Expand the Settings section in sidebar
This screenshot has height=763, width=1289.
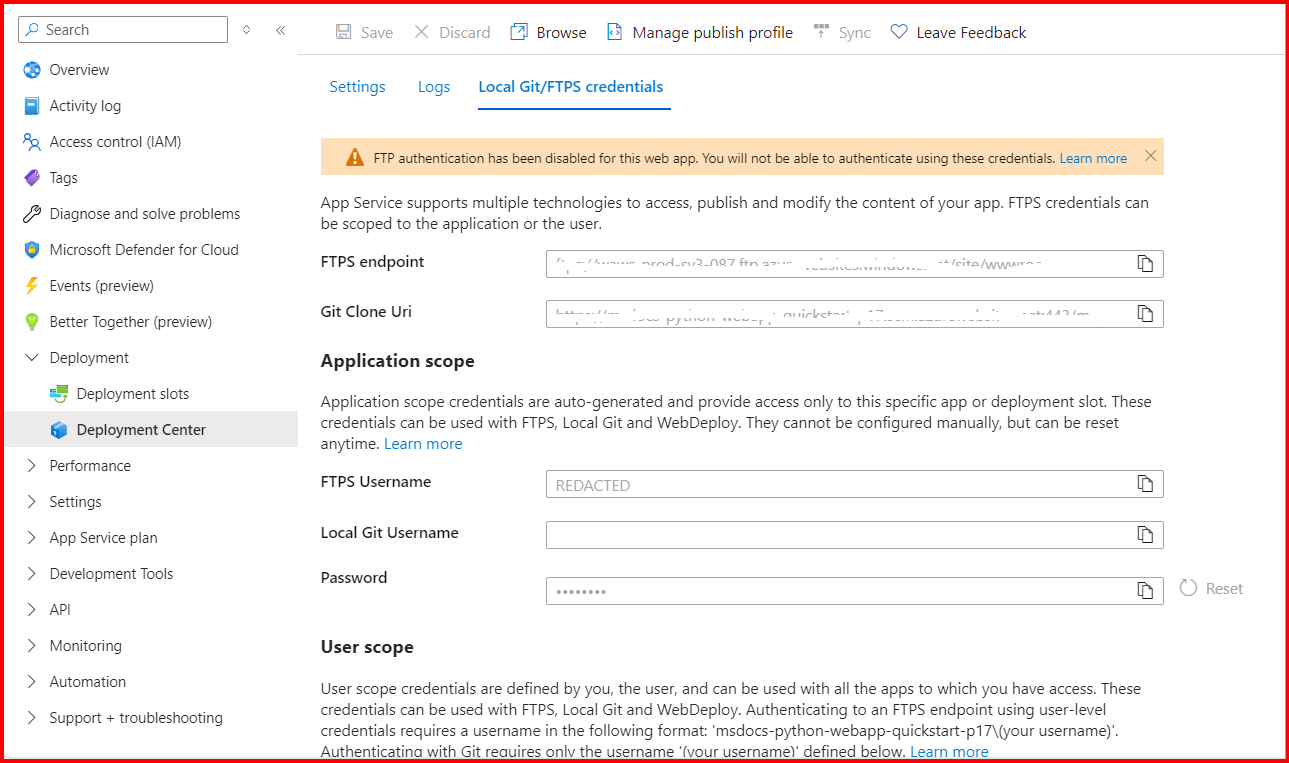(32, 502)
